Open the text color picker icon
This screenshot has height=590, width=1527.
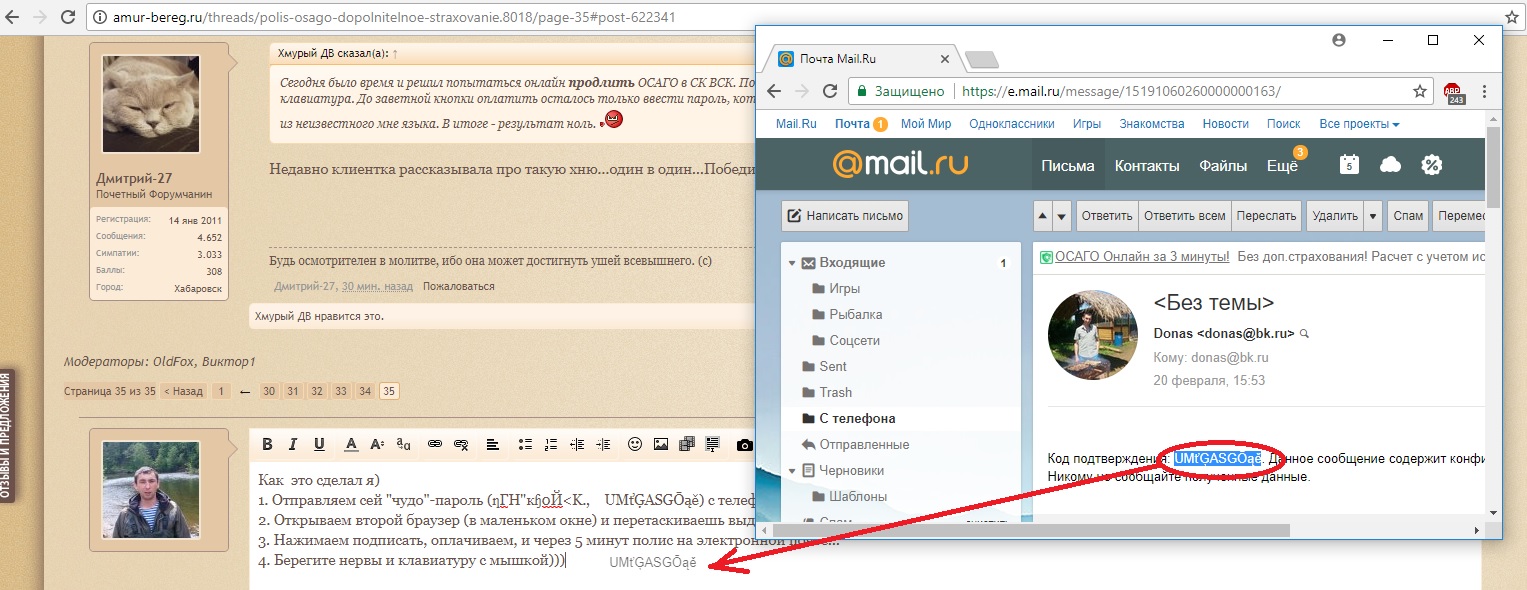pos(351,444)
